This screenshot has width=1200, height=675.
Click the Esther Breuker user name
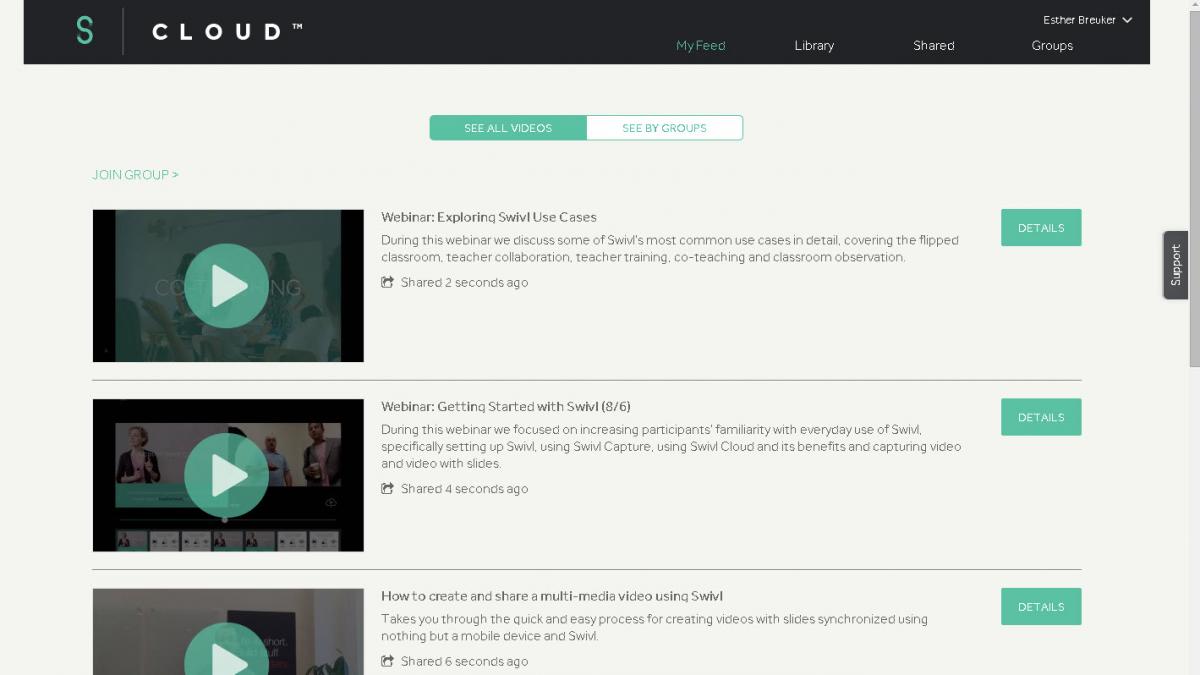(x=1079, y=20)
